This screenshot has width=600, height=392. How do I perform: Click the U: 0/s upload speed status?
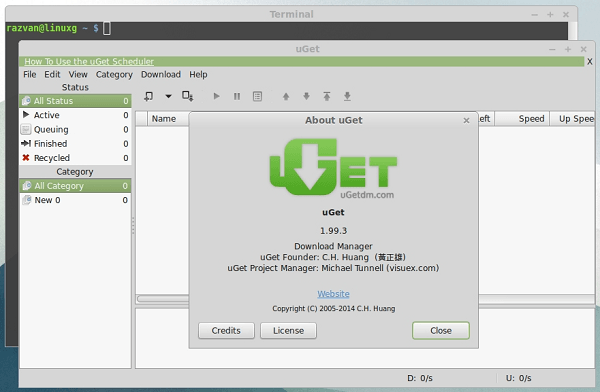pos(518,378)
